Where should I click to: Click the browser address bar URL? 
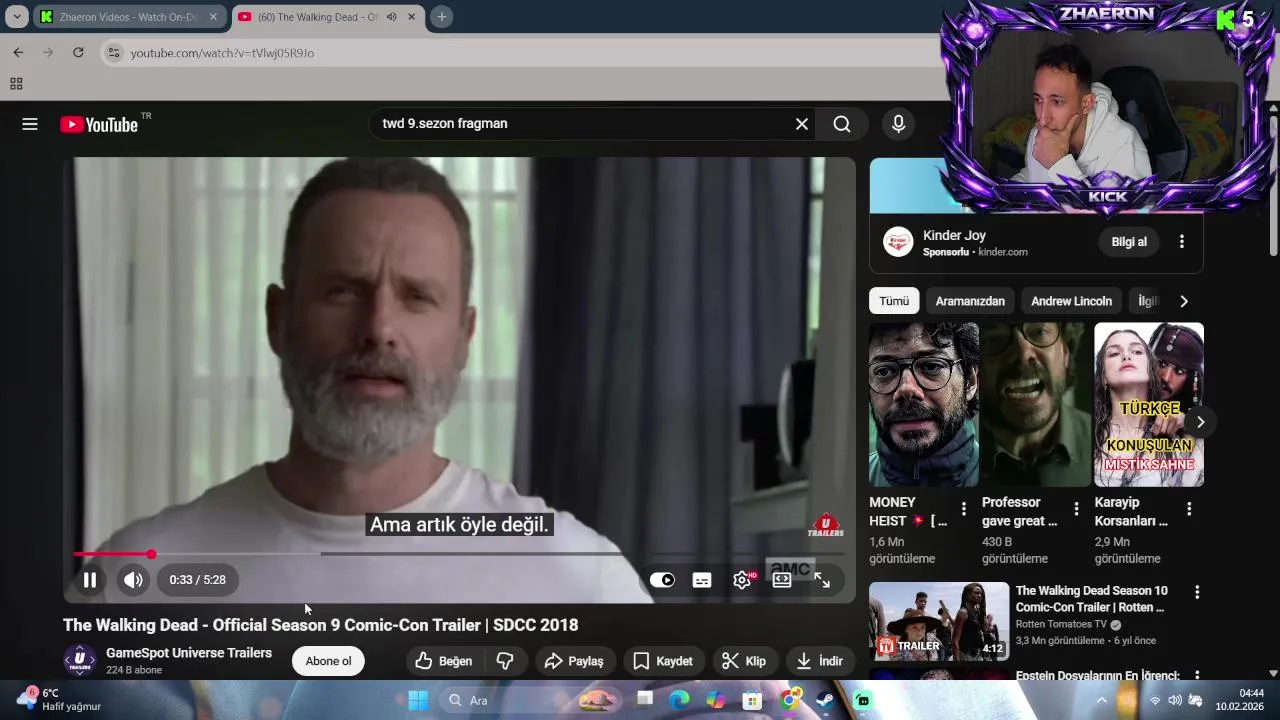(x=222, y=53)
